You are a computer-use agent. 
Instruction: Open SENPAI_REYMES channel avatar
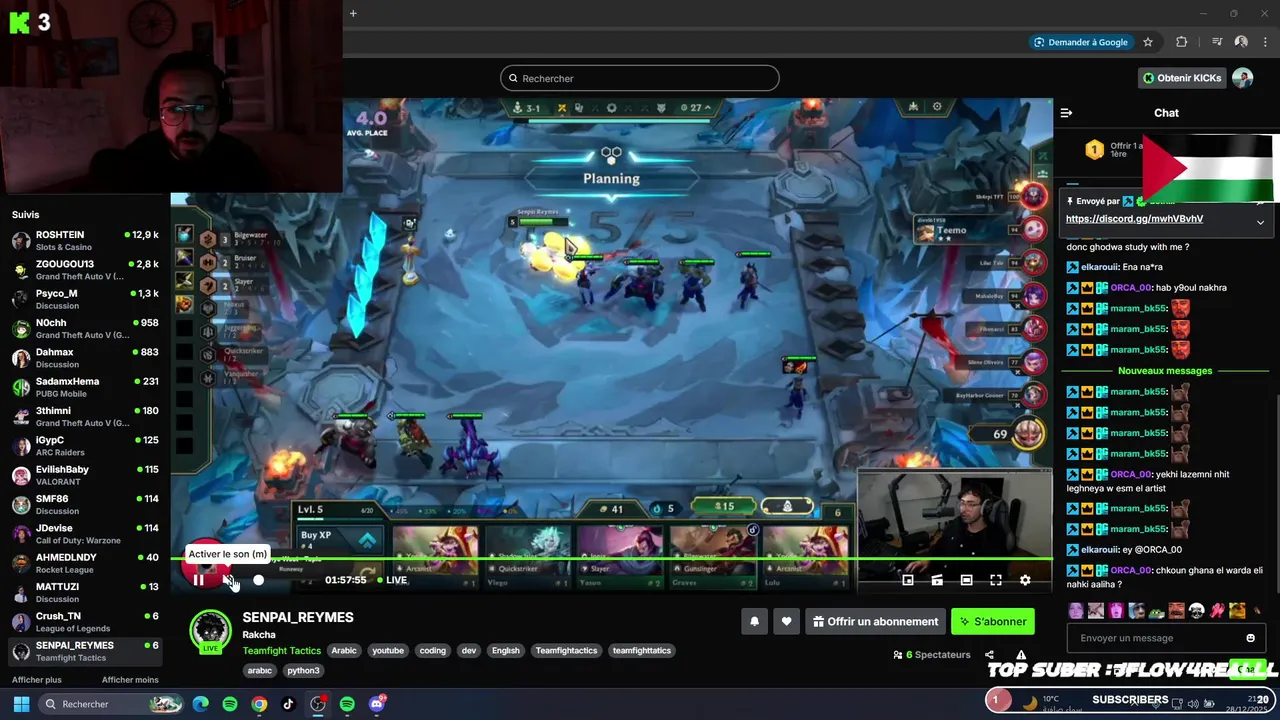coord(210,631)
